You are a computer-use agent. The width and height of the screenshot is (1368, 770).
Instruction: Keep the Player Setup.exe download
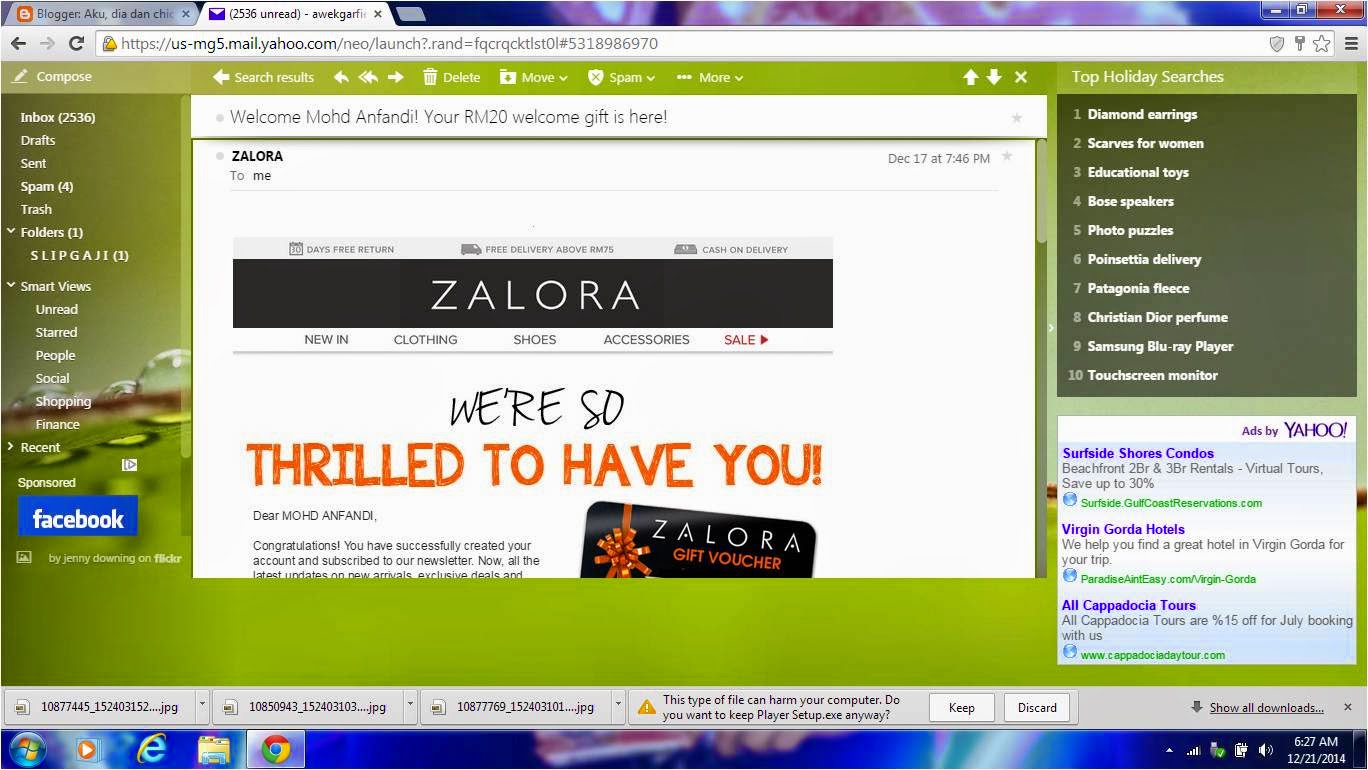coord(961,707)
